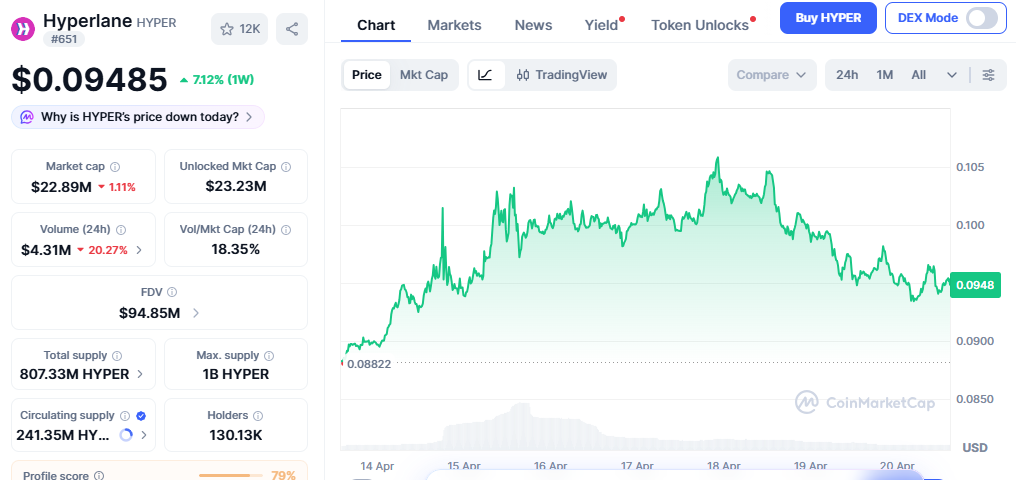Image resolution: width=1016 pixels, height=480 pixels.
Task: Click the USD currency label
Action: pyautogui.click(x=975, y=448)
